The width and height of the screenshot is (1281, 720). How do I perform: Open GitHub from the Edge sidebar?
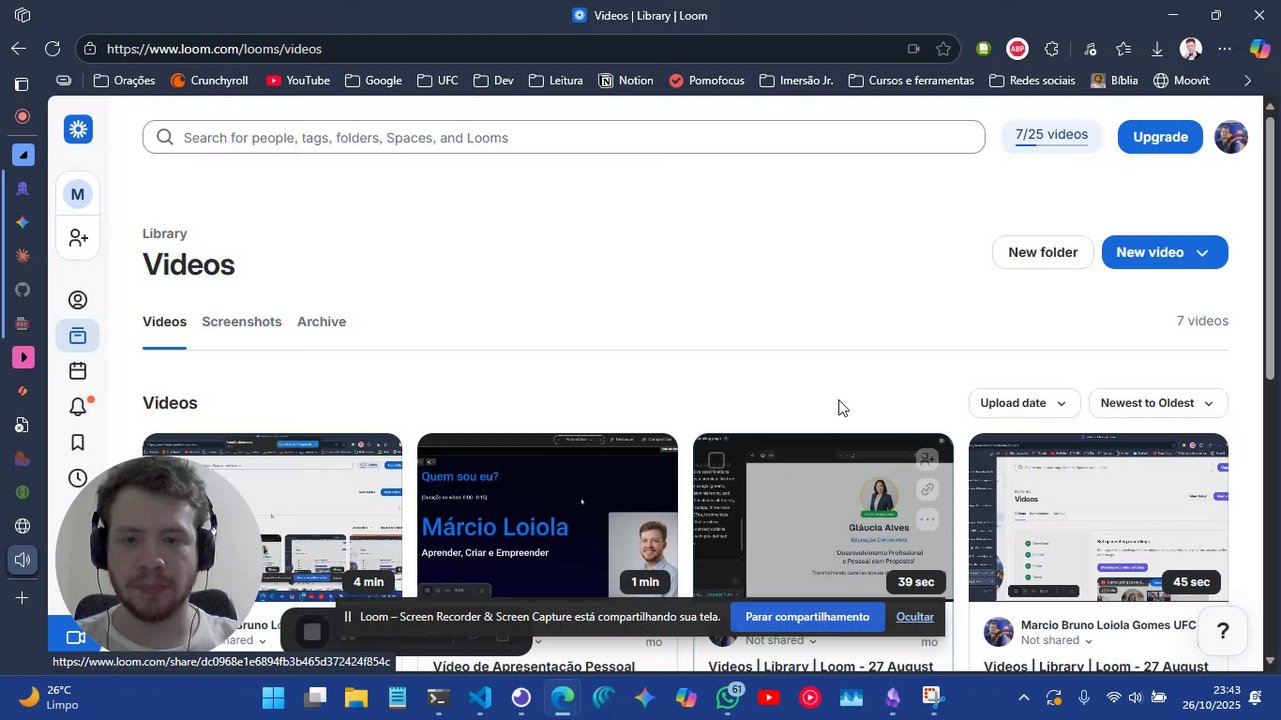(22, 290)
